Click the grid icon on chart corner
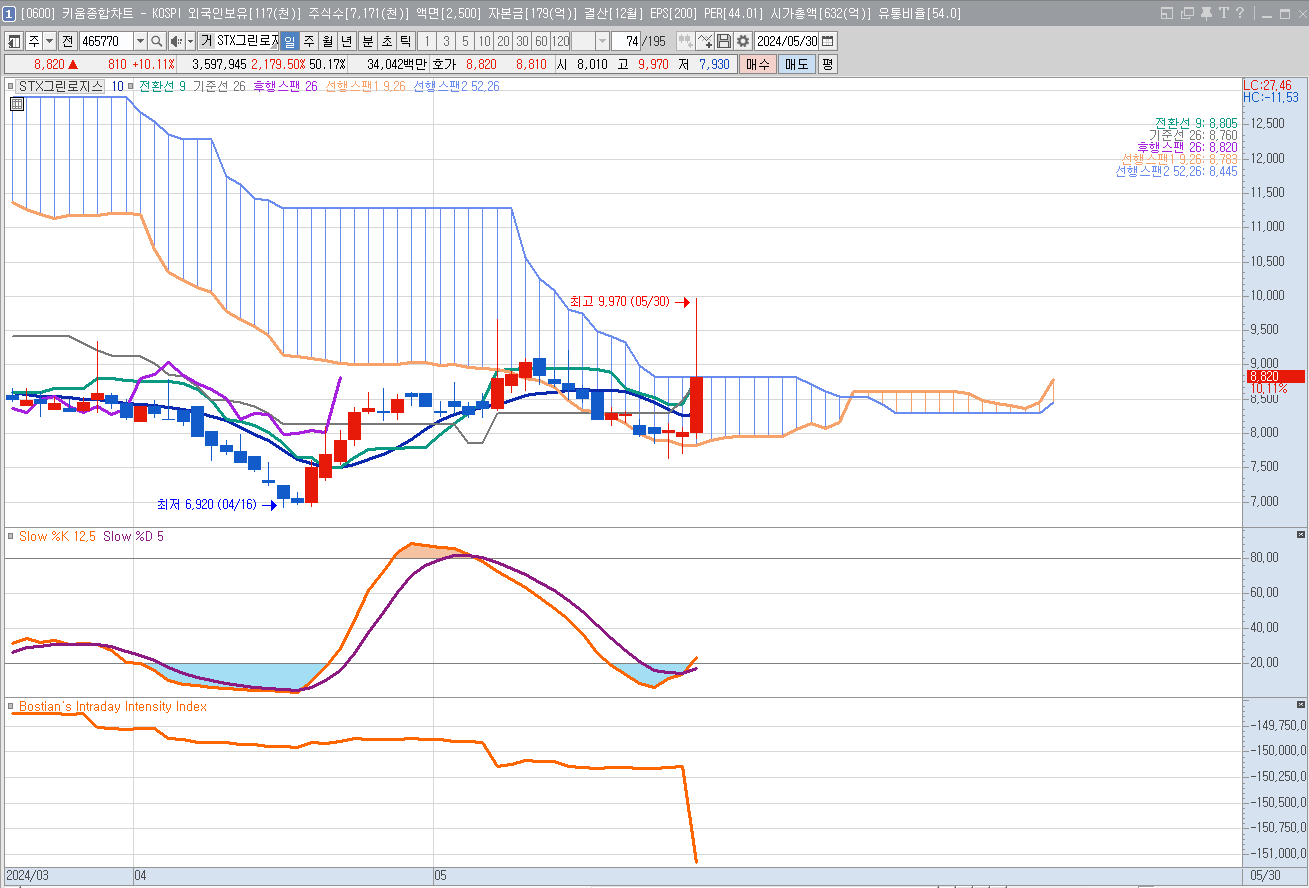The height and width of the screenshot is (888, 1309). tap(17, 103)
